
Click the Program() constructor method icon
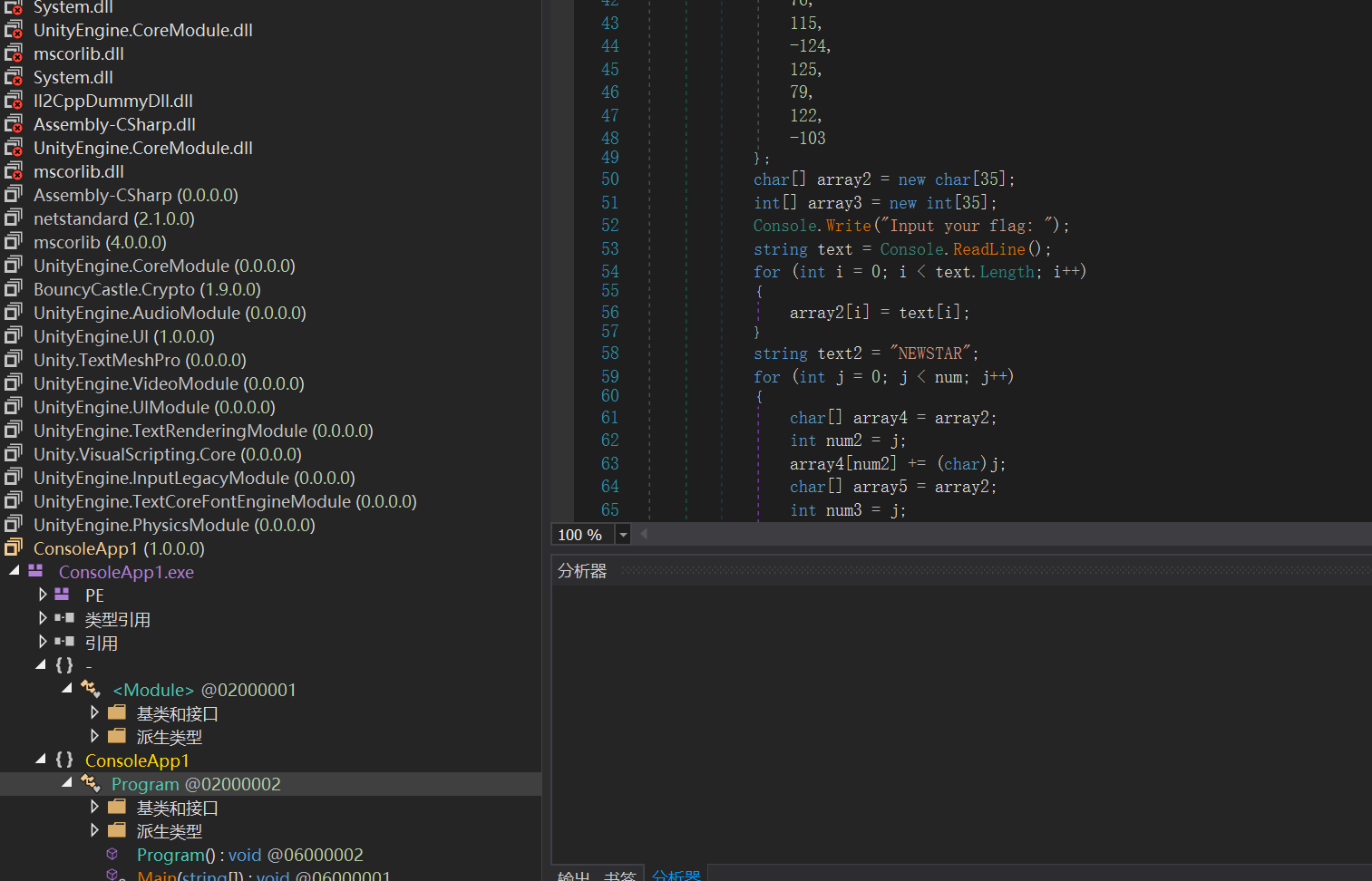(112, 854)
